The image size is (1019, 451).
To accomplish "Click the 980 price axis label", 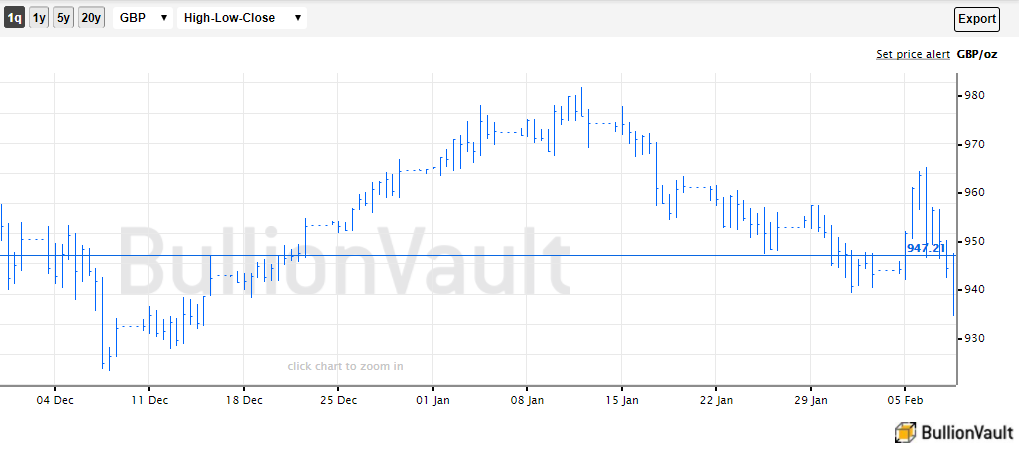I will tap(974, 96).
